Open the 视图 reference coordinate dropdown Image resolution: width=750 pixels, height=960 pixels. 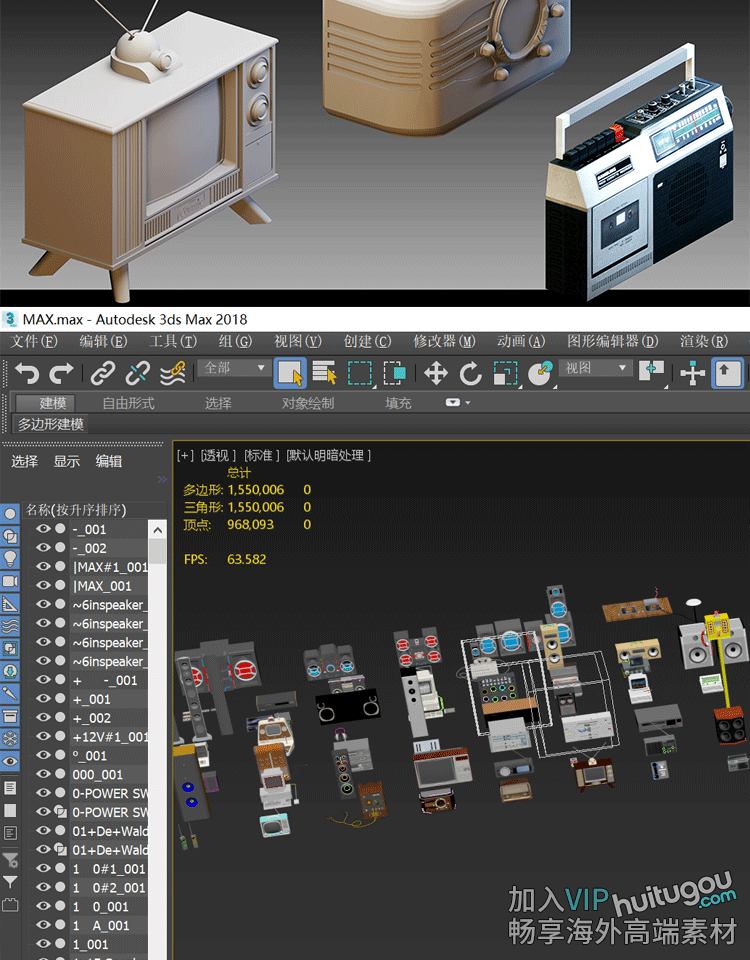(596, 368)
